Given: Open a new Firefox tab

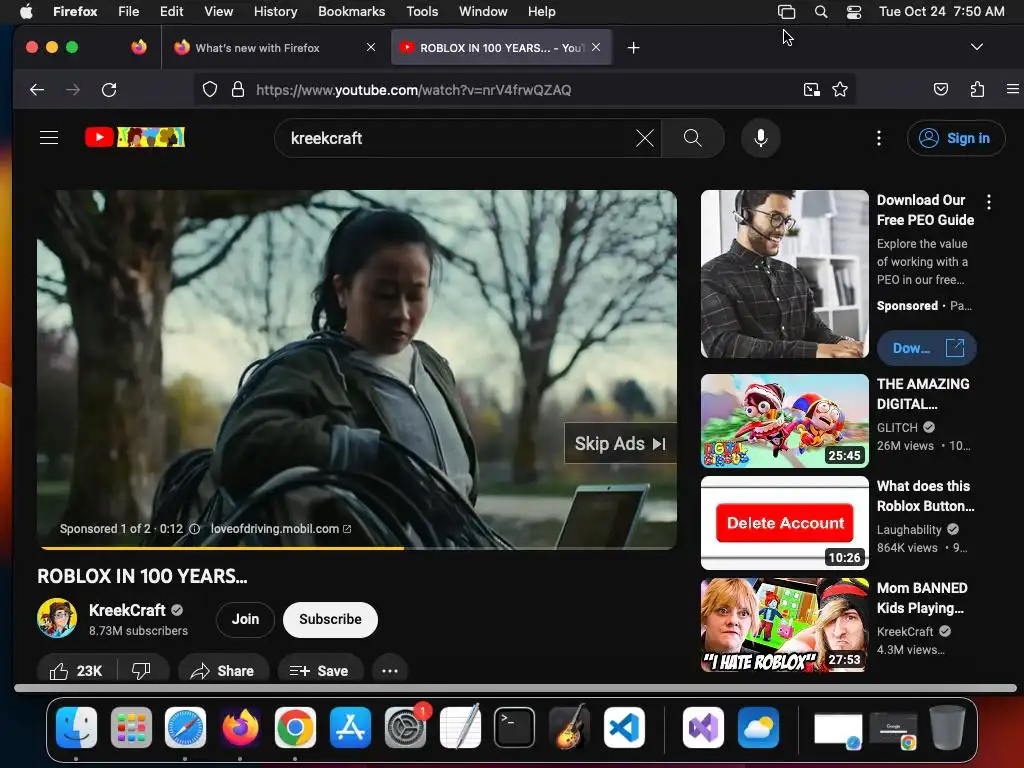Looking at the screenshot, I should click(633, 48).
